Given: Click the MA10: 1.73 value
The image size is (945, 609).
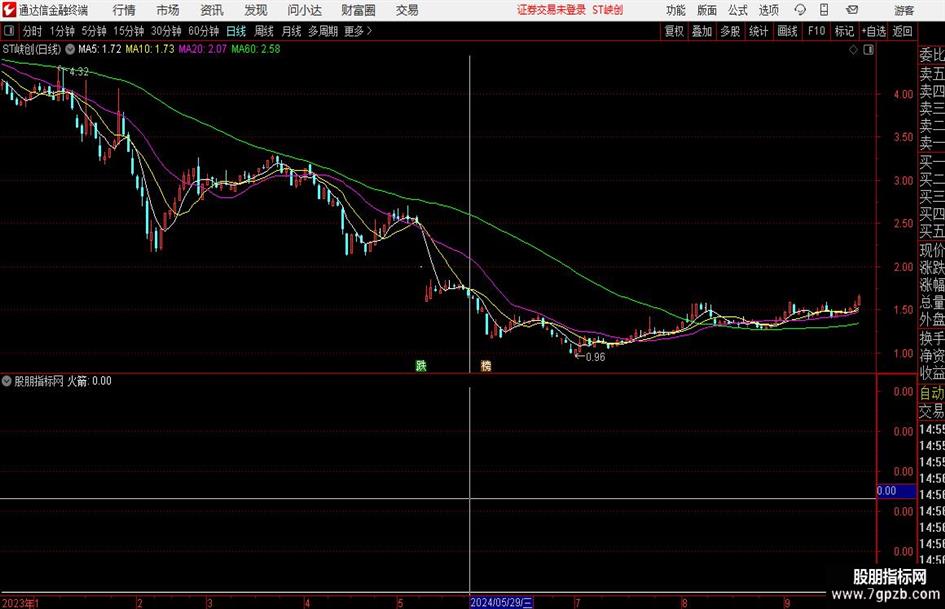Looking at the screenshot, I should [149, 49].
